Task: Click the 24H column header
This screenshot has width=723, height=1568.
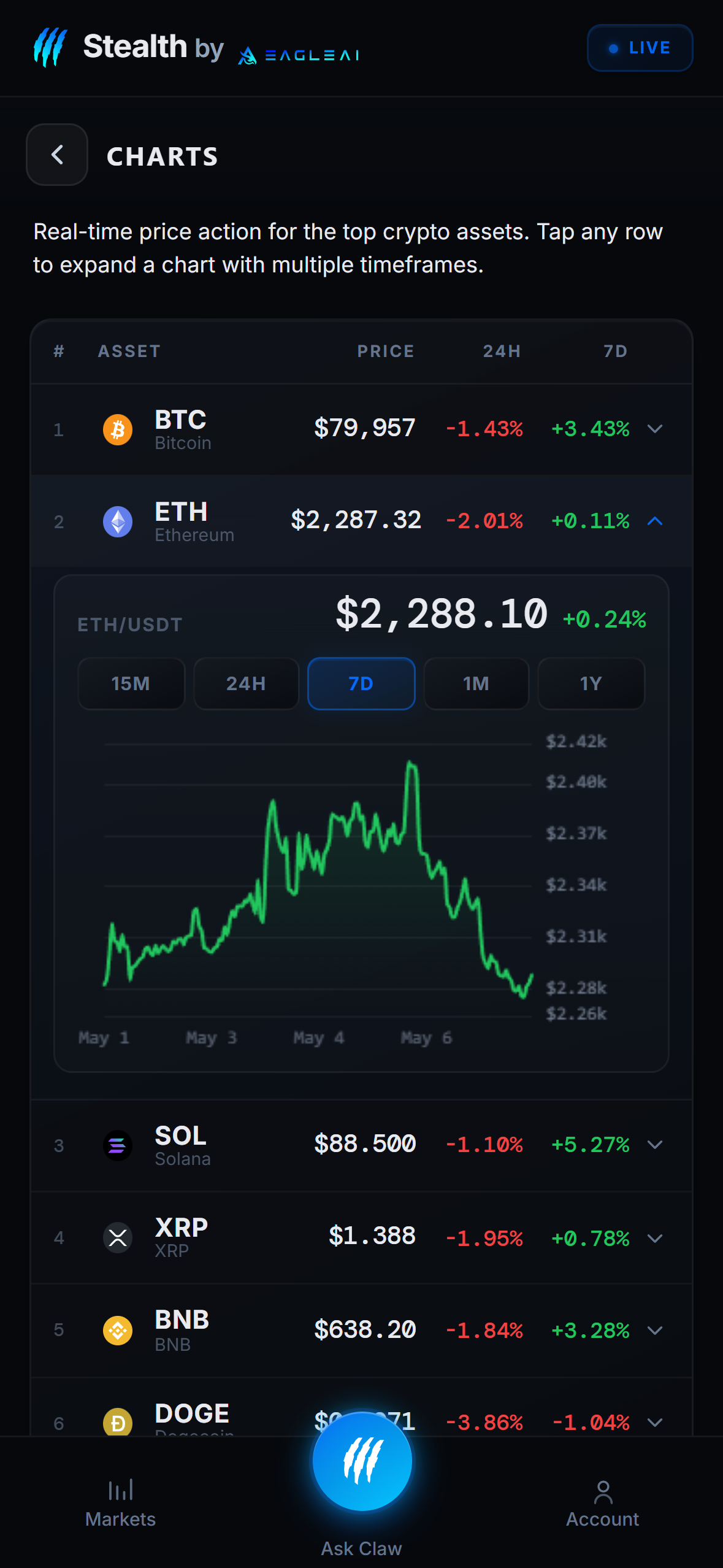Action: point(502,351)
